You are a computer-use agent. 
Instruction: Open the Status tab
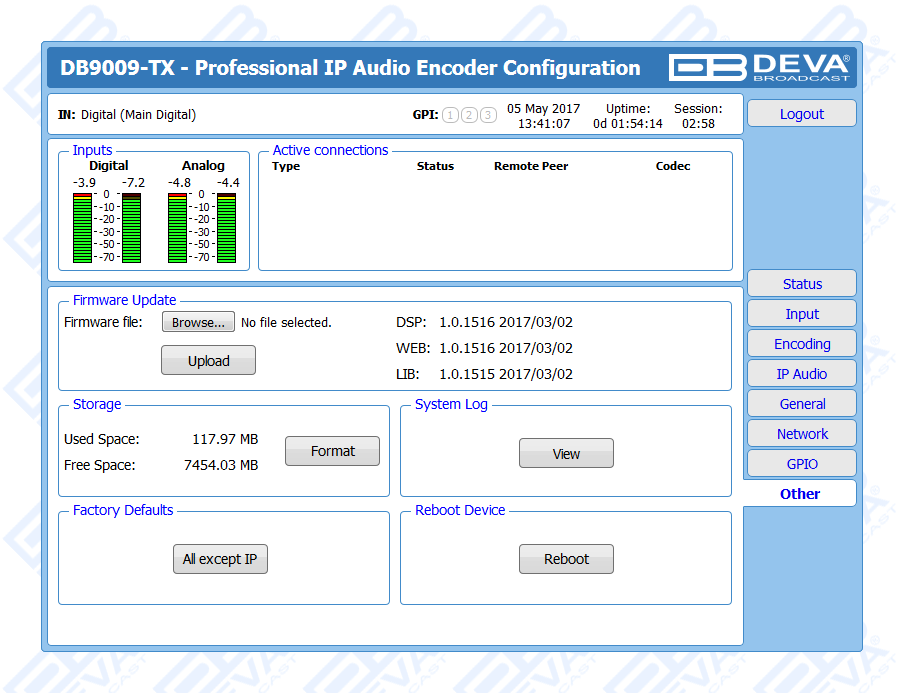[801, 284]
